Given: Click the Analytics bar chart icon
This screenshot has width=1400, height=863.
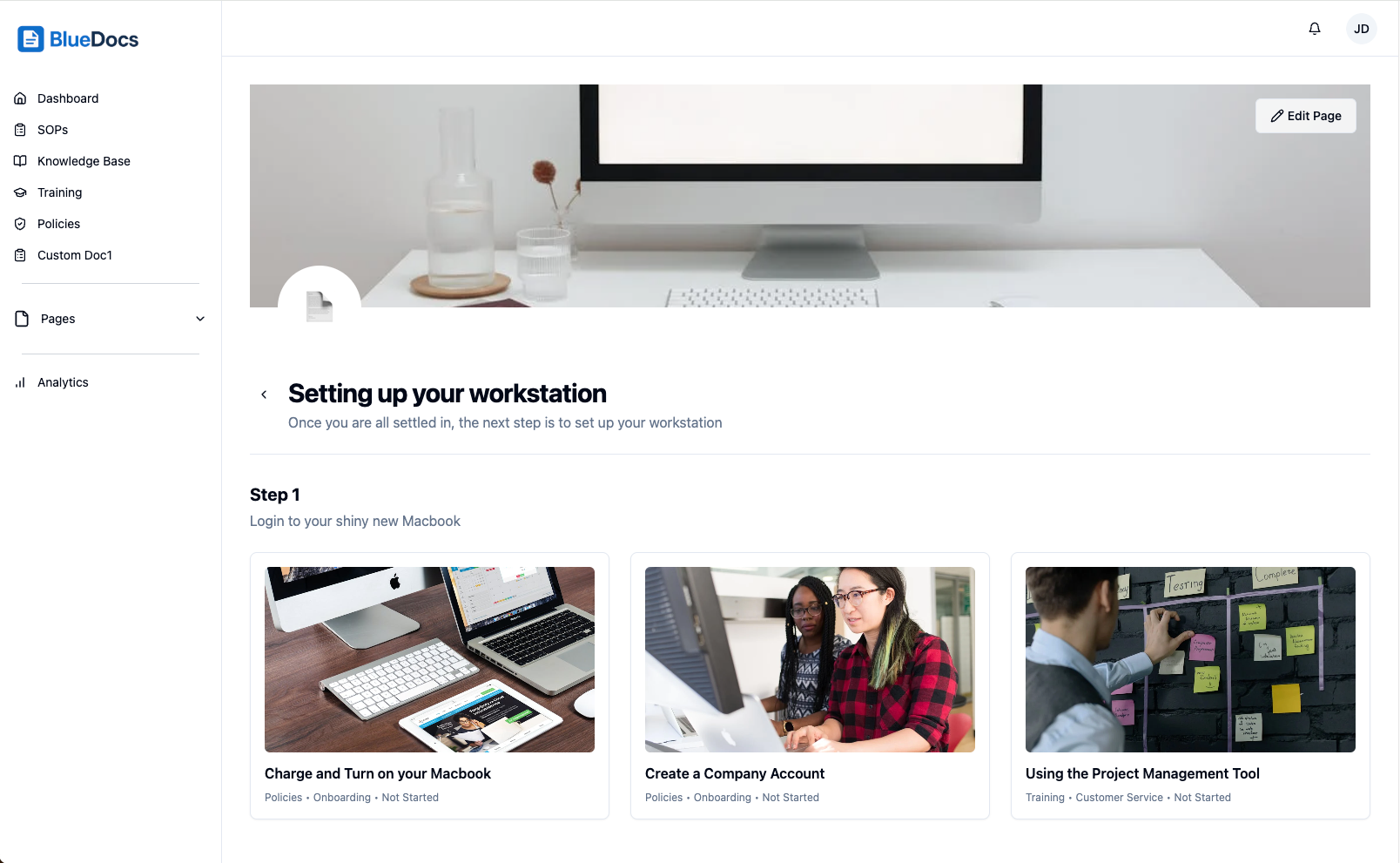Looking at the screenshot, I should 20,382.
